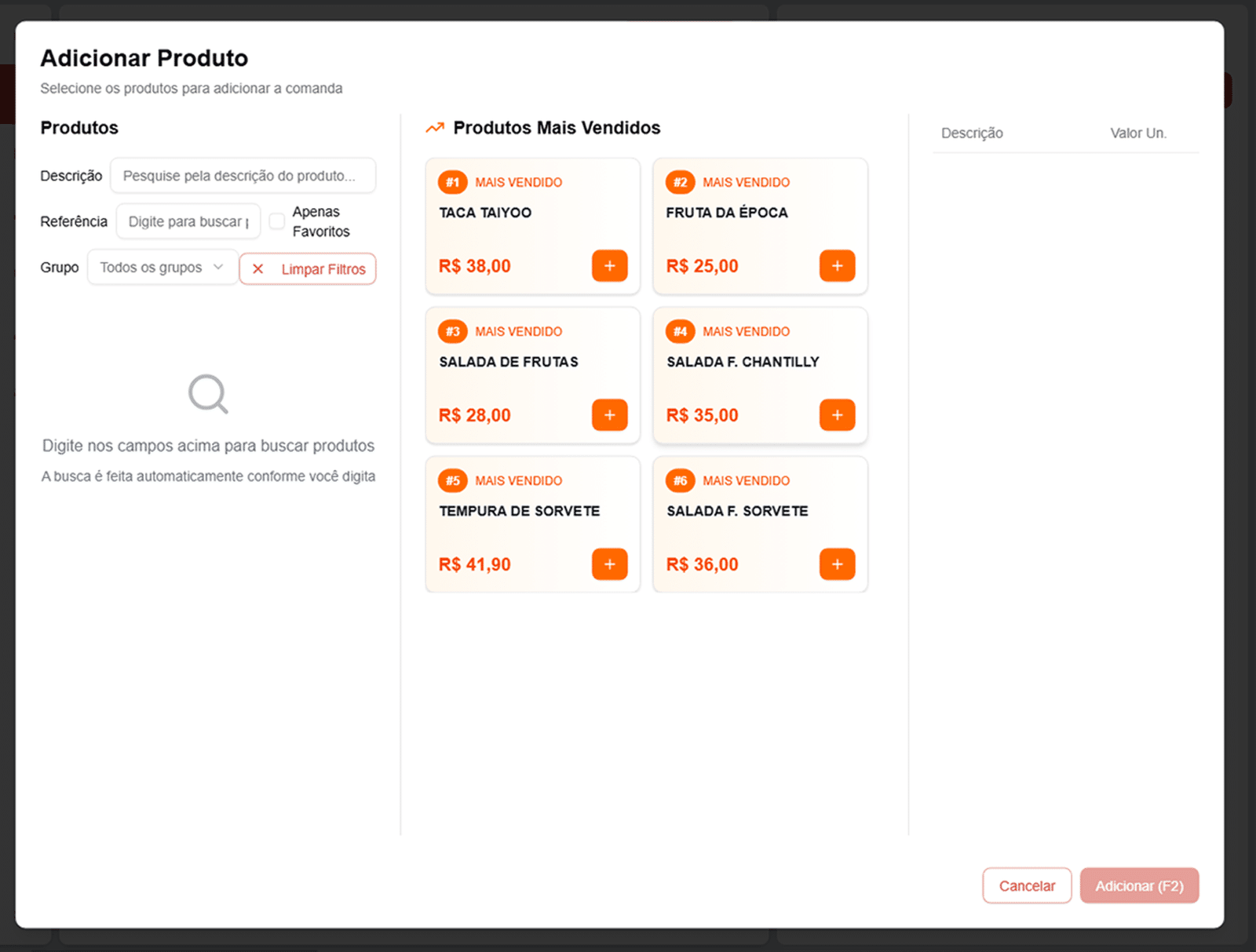The image size is (1256, 952).
Task: Enable the Apenas Favoritos checkbox
Action: 277,221
